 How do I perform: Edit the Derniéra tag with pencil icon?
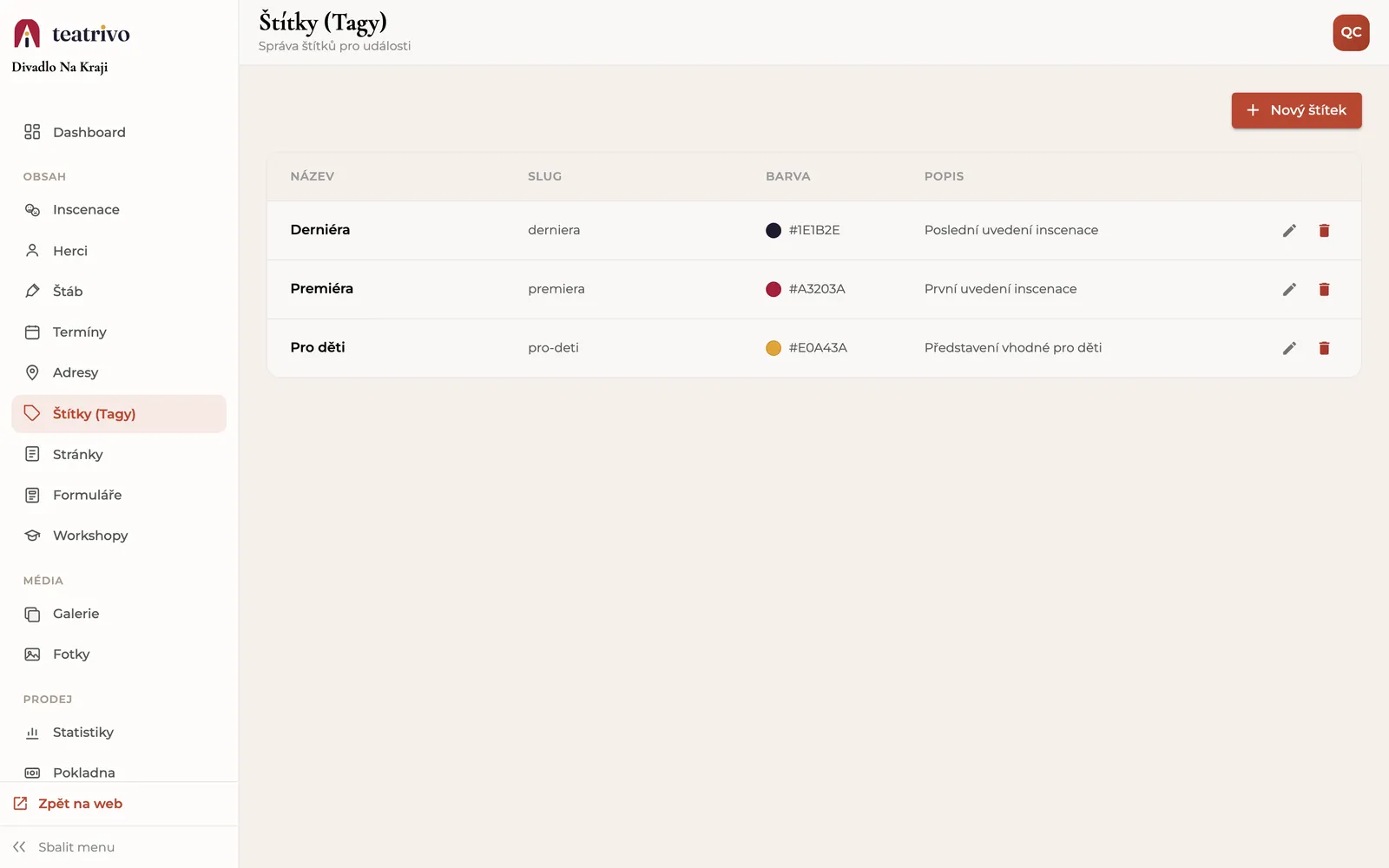tap(1289, 230)
